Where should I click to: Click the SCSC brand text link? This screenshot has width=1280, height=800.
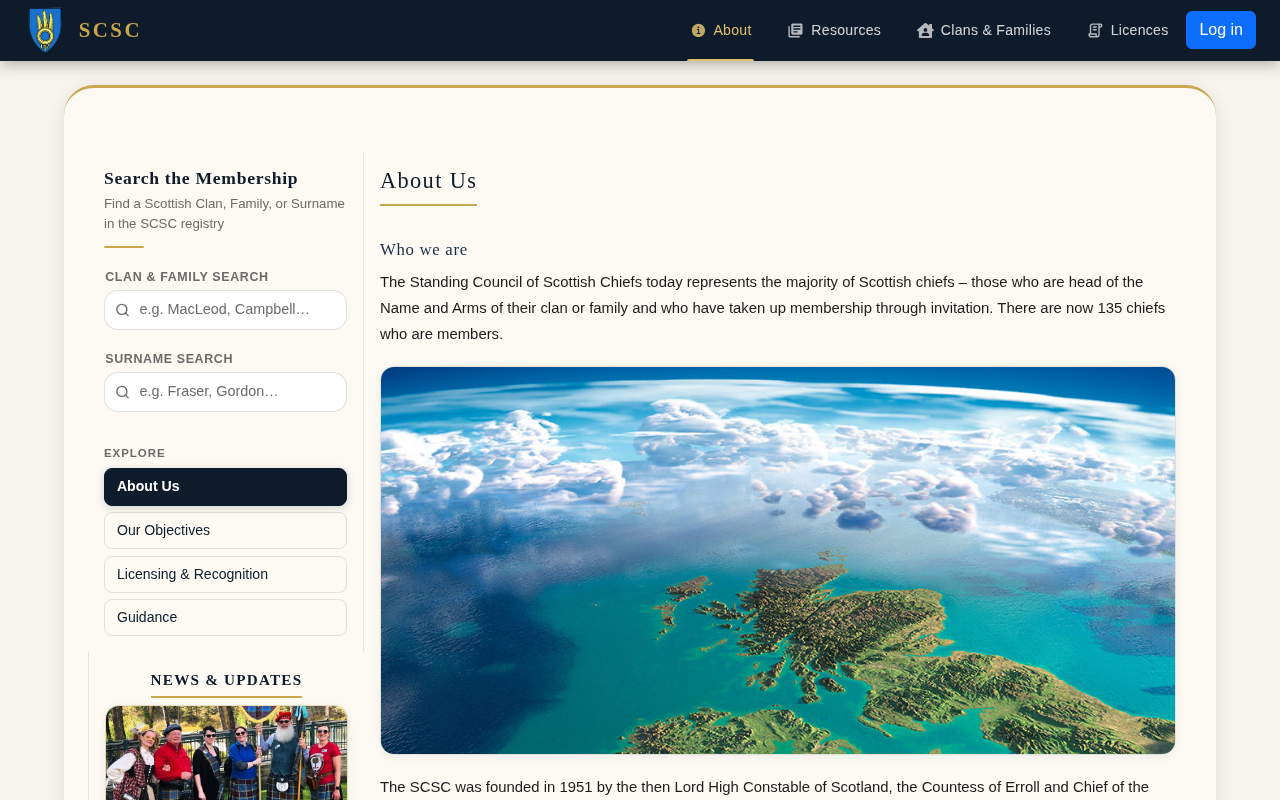pos(110,30)
